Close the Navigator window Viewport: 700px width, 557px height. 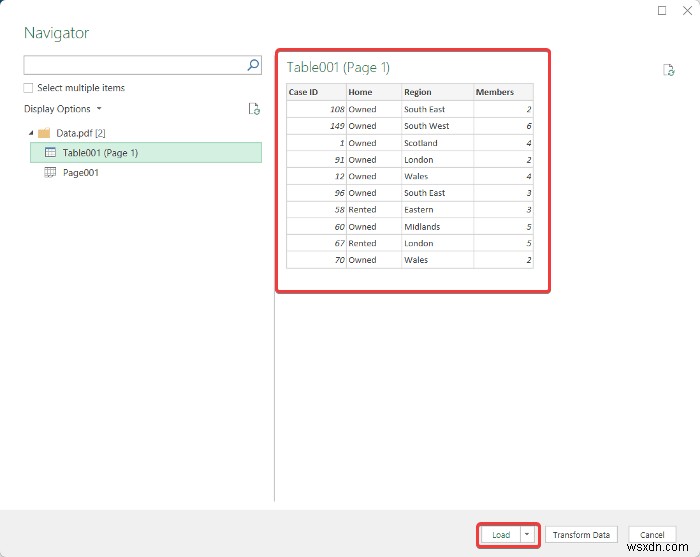point(688,10)
